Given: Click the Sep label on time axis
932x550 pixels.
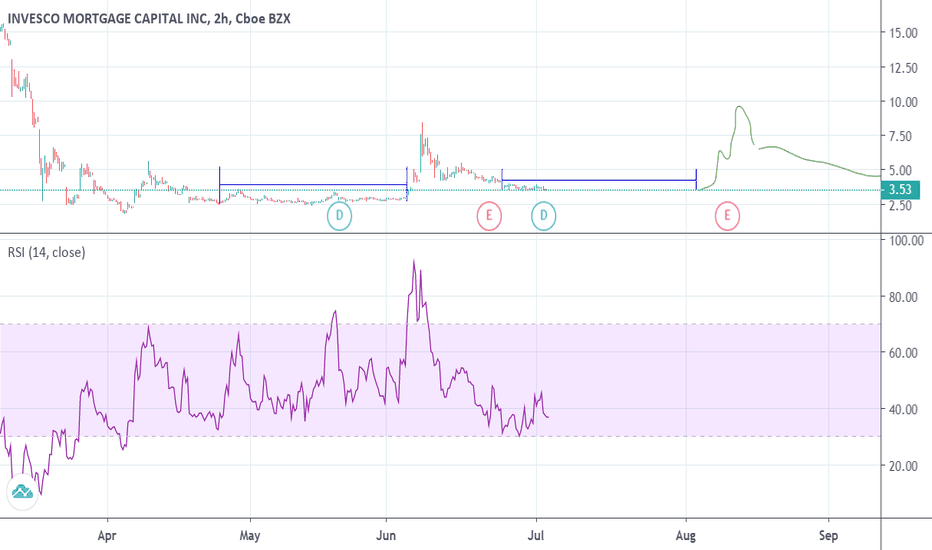Looking at the screenshot, I should click(828, 536).
